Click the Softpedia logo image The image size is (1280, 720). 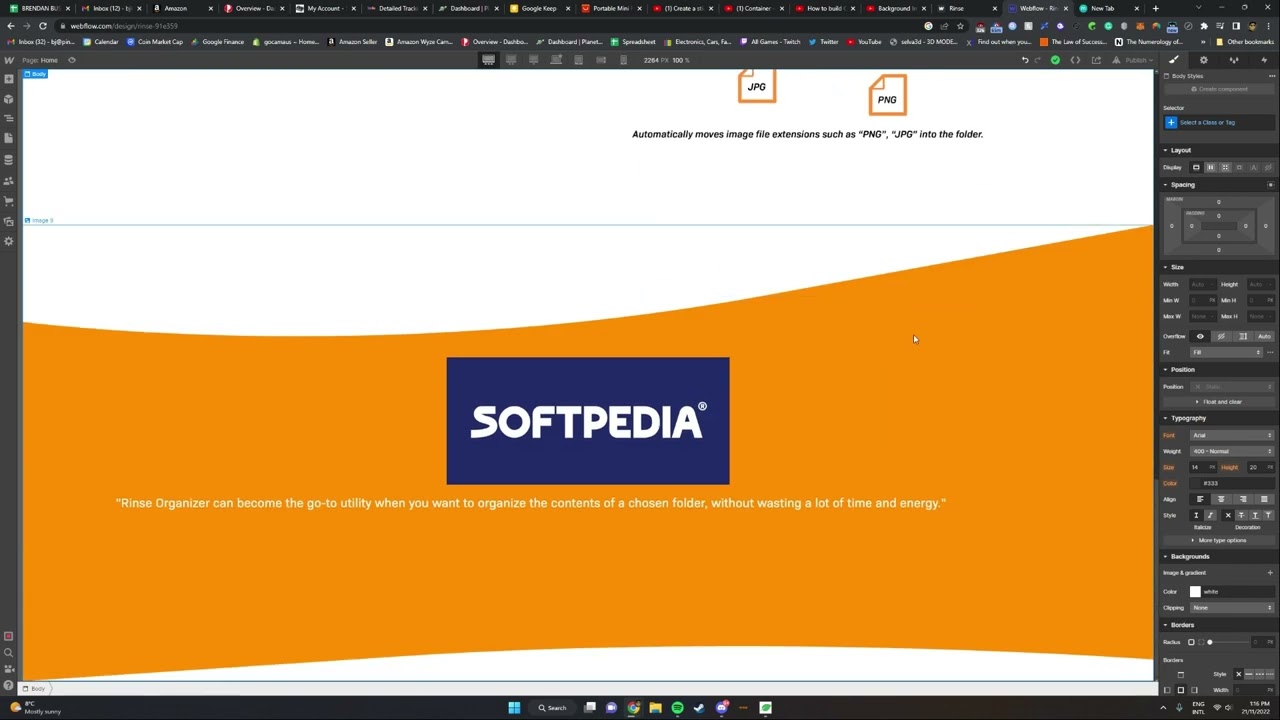coord(588,421)
